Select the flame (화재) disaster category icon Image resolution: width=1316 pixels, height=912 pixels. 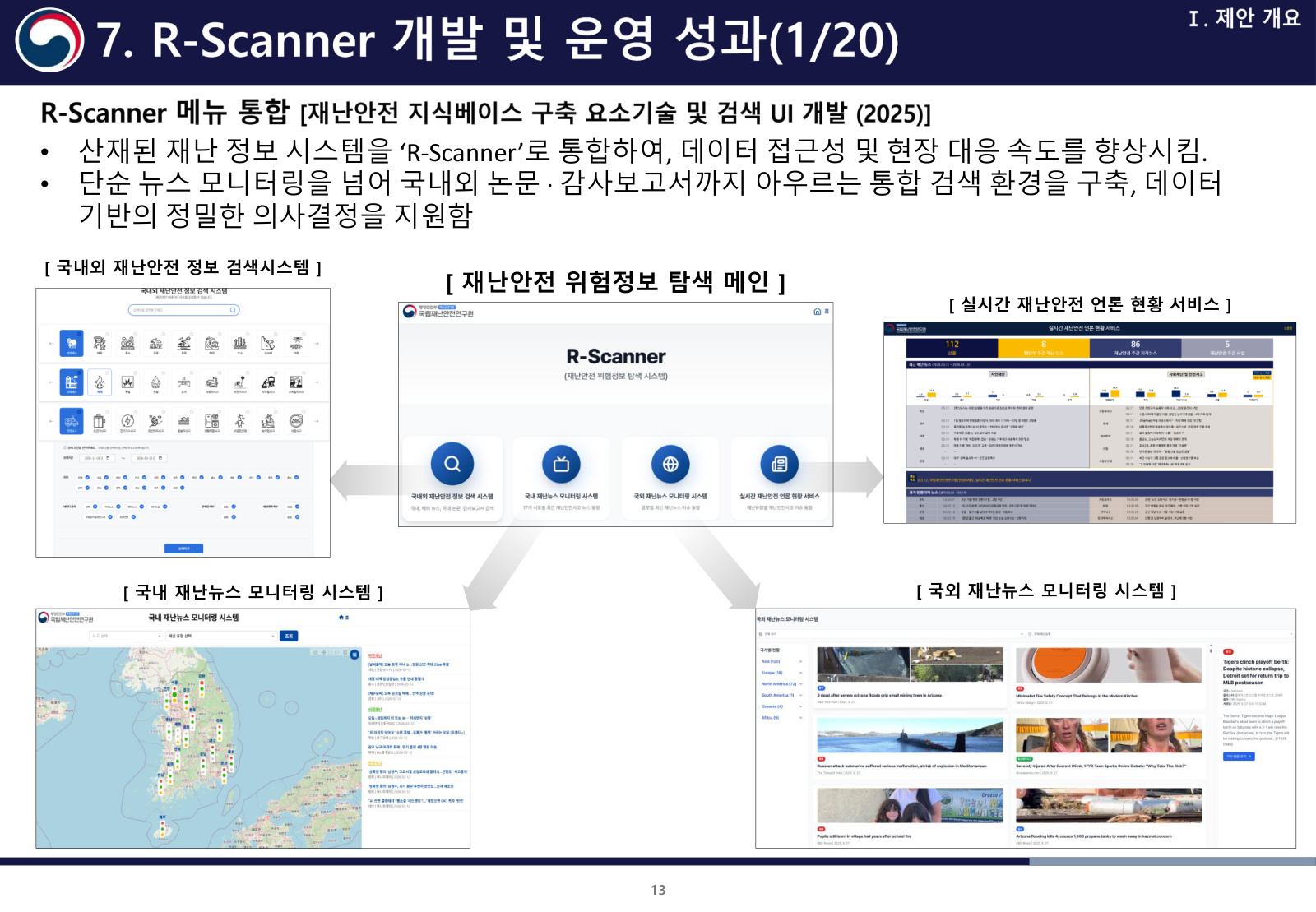100,382
